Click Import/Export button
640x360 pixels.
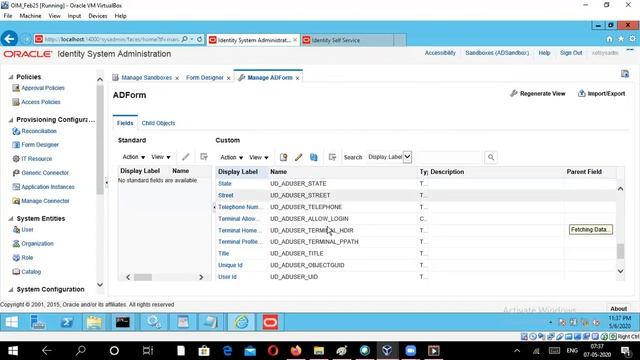(602, 93)
